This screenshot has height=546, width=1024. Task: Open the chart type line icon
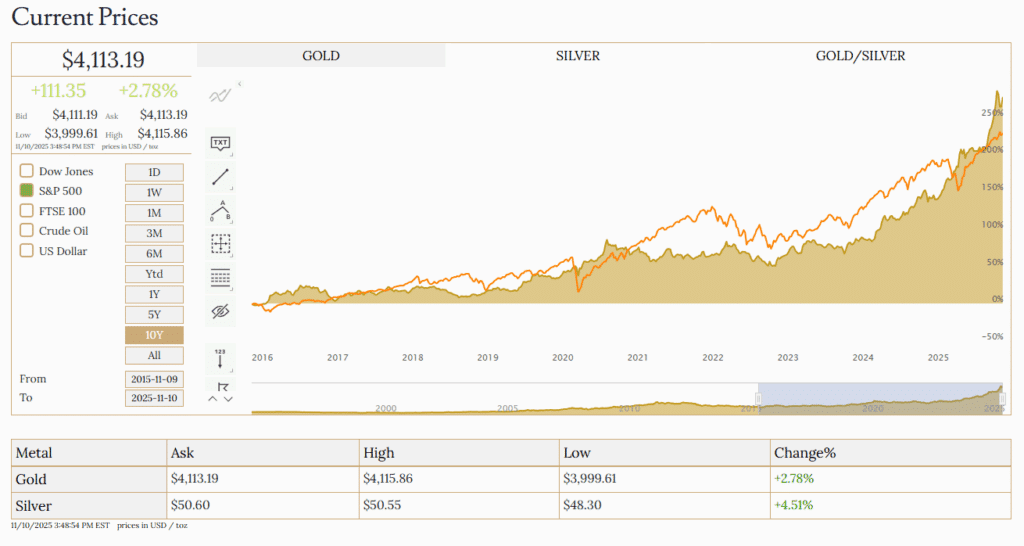coord(220,96)
